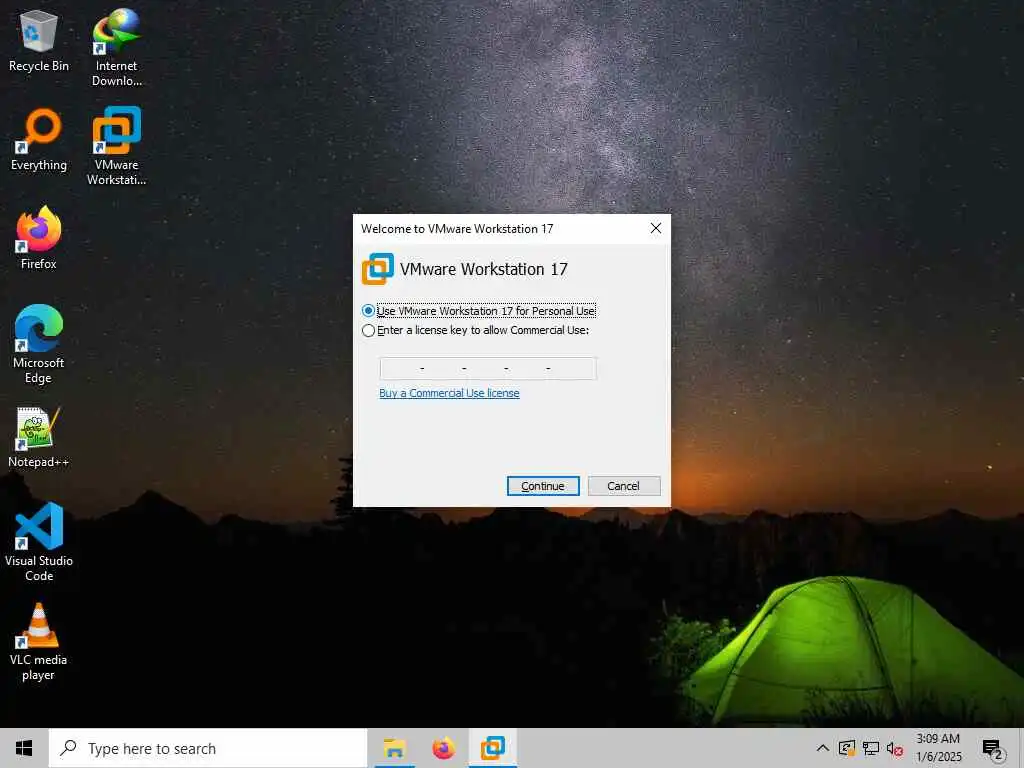This screenshot has width=1024, height=768.
Task: Click the magnifier icon in taskbar search
Action: 68,748
